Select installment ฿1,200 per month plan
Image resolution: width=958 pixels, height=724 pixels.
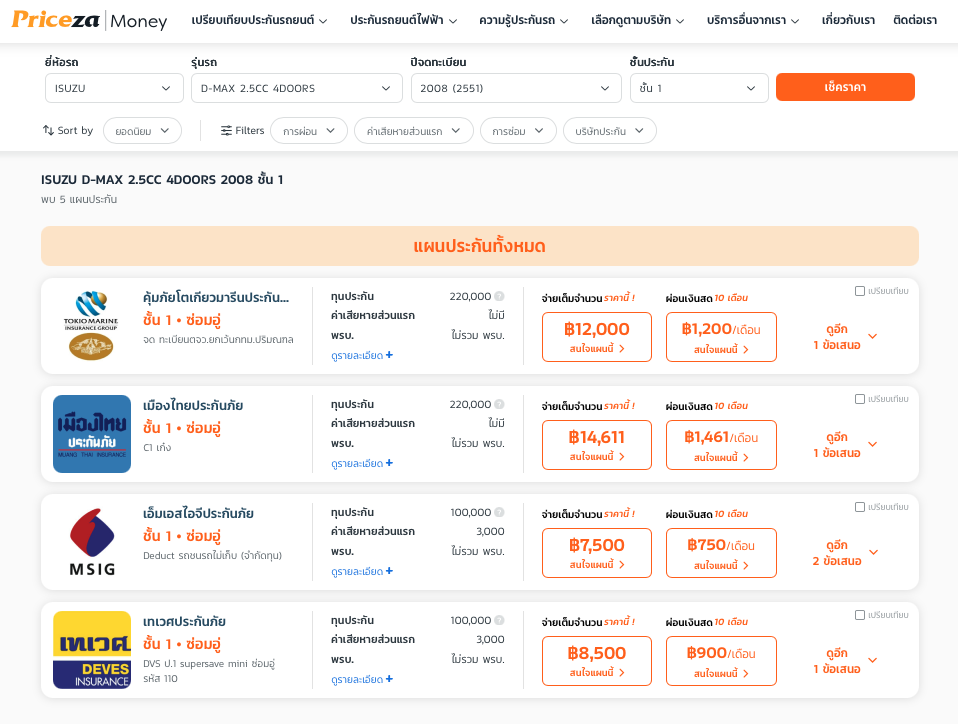pyautogui.click(x=721, y=337)
